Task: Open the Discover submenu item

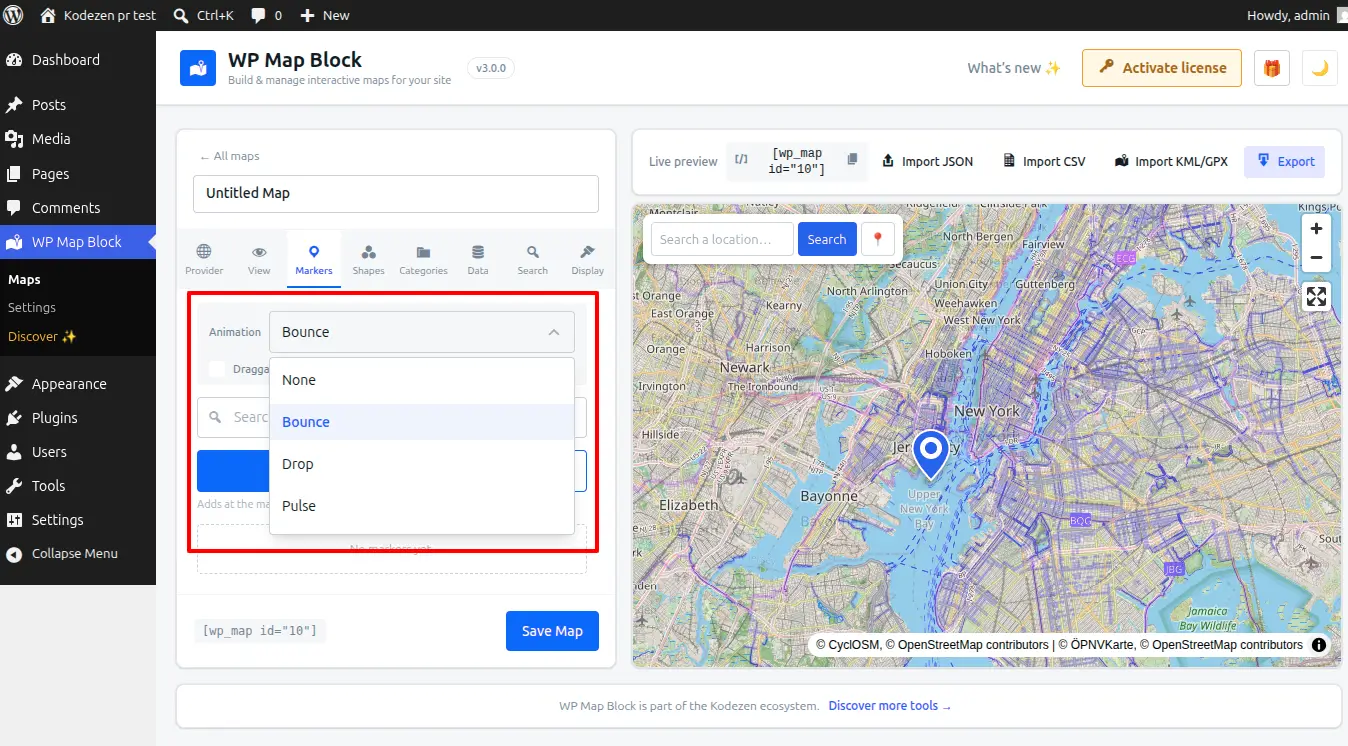Action: tap(42, 336)
